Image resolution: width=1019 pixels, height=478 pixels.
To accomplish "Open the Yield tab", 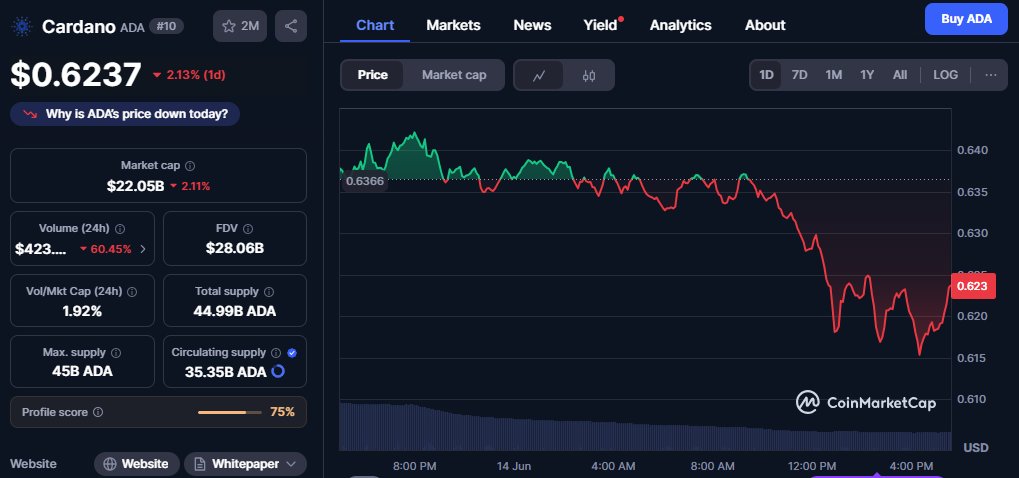I will click(600, 25).
